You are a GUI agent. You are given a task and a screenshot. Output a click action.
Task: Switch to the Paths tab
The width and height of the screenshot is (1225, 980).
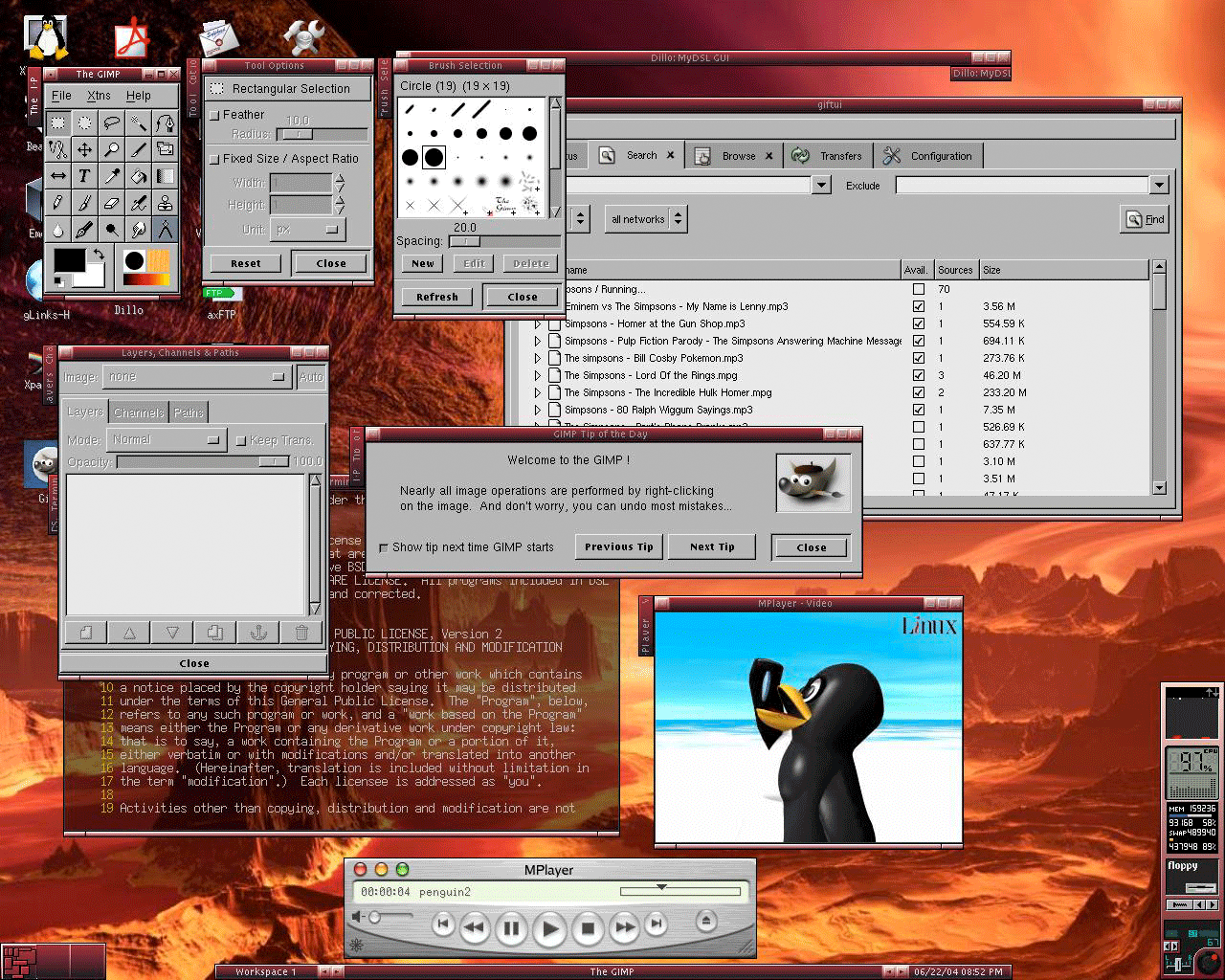pos(189,412)
